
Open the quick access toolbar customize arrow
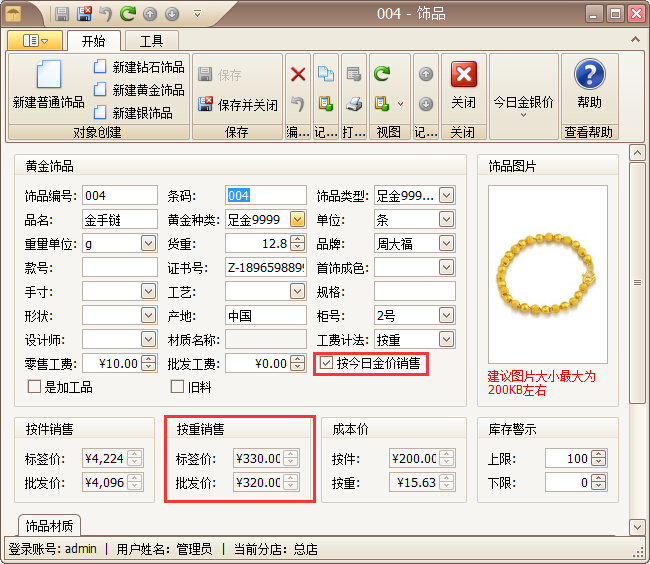pyautogui.click(x=198, y=15)
